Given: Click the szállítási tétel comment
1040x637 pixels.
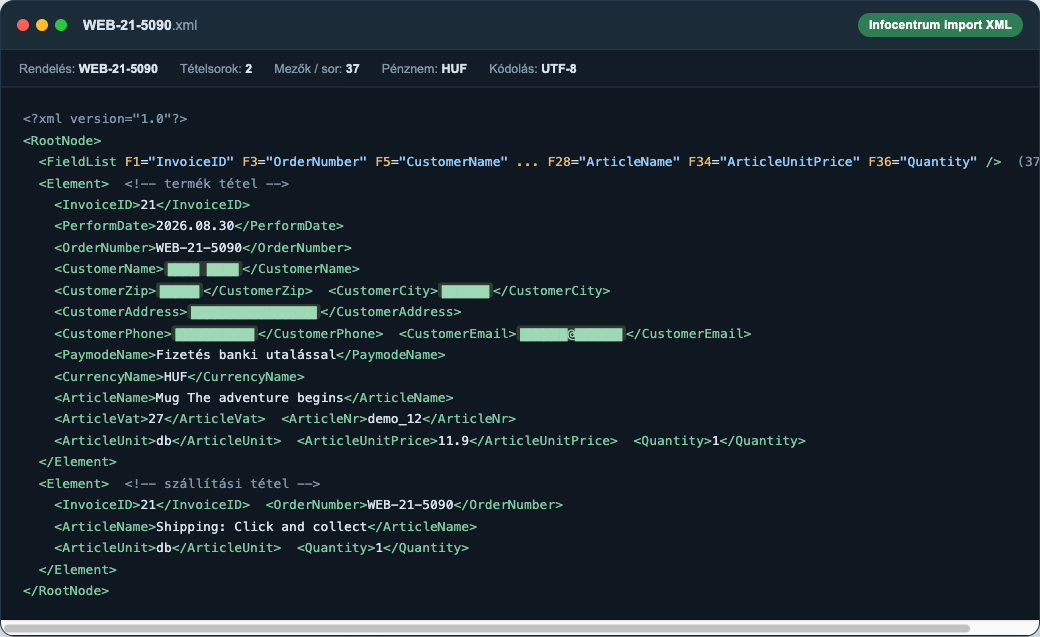Looking at the screenshot, I should point(222,484).
